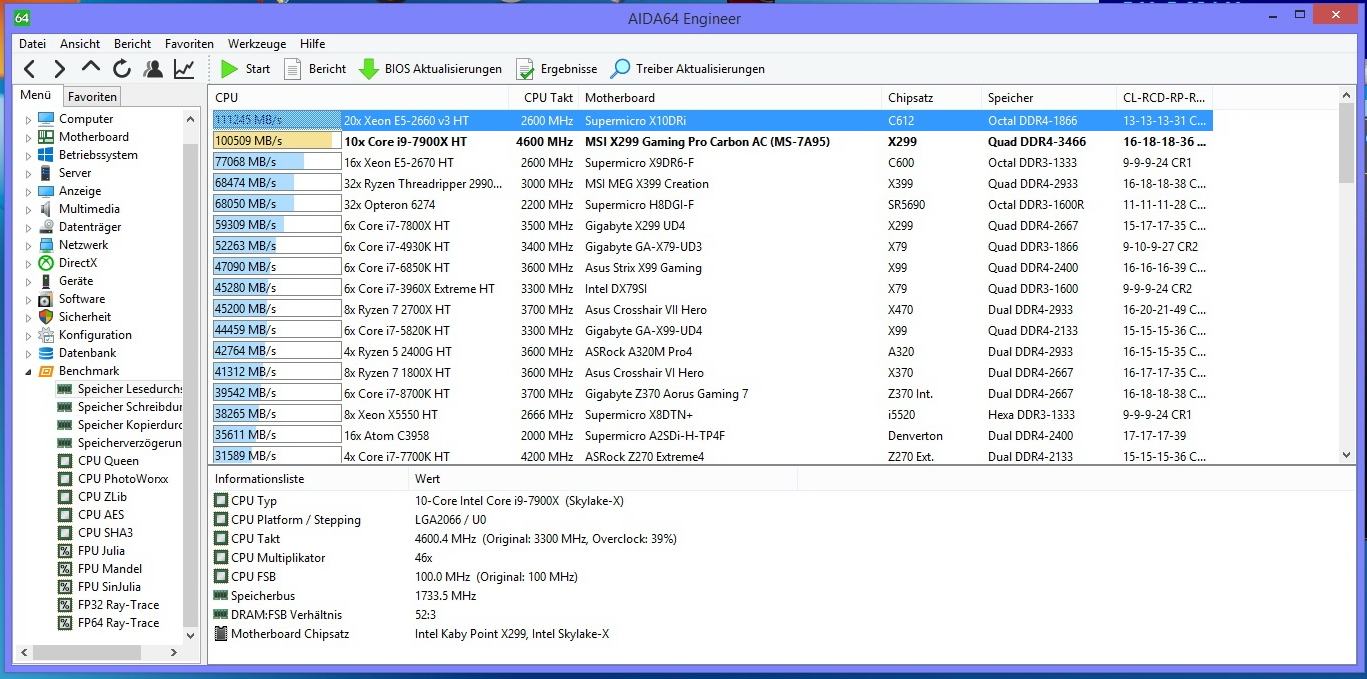Expand the Motherboard tree node

tap(28, 137)
